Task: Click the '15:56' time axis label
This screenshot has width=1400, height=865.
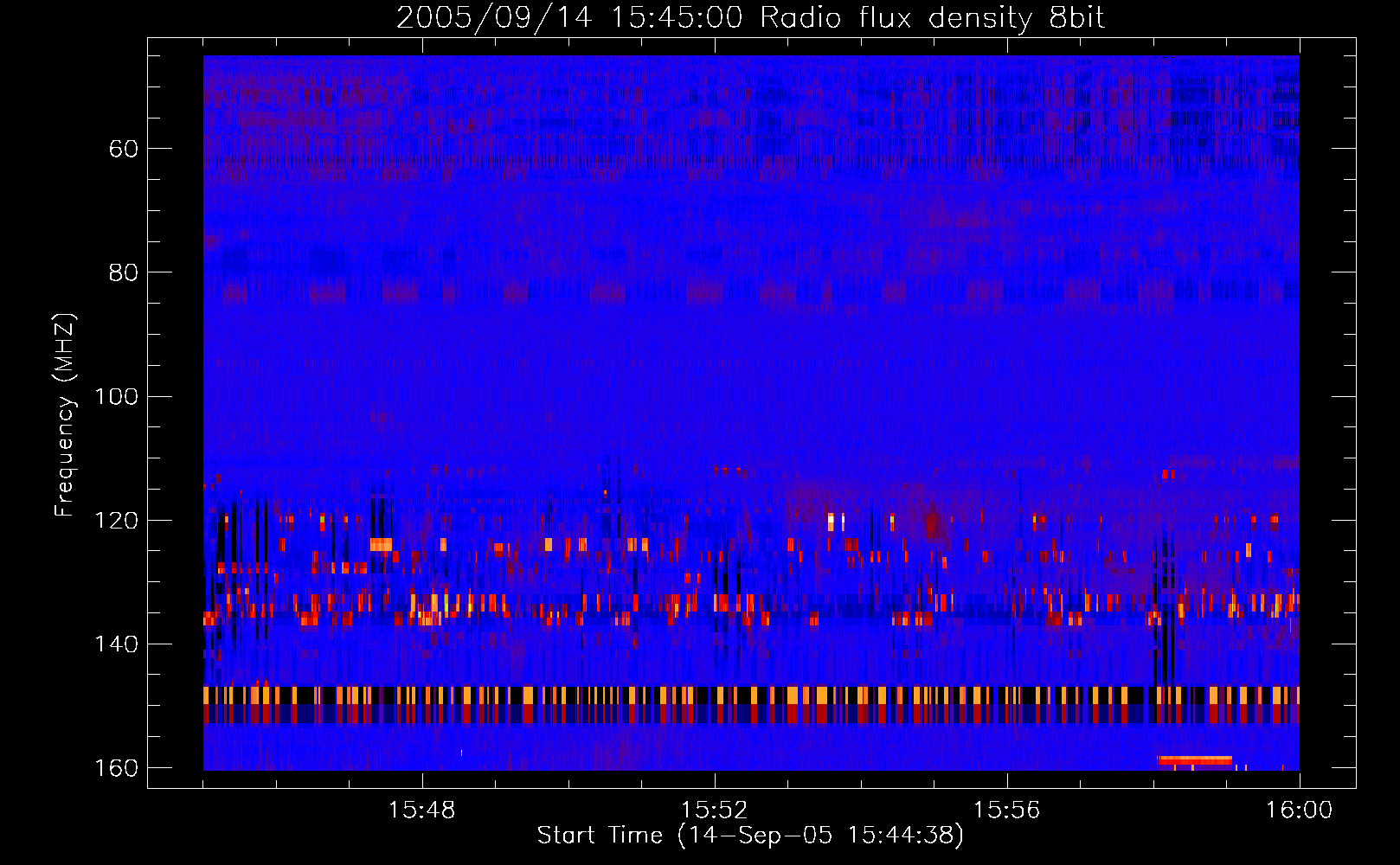Action: 1006,811
